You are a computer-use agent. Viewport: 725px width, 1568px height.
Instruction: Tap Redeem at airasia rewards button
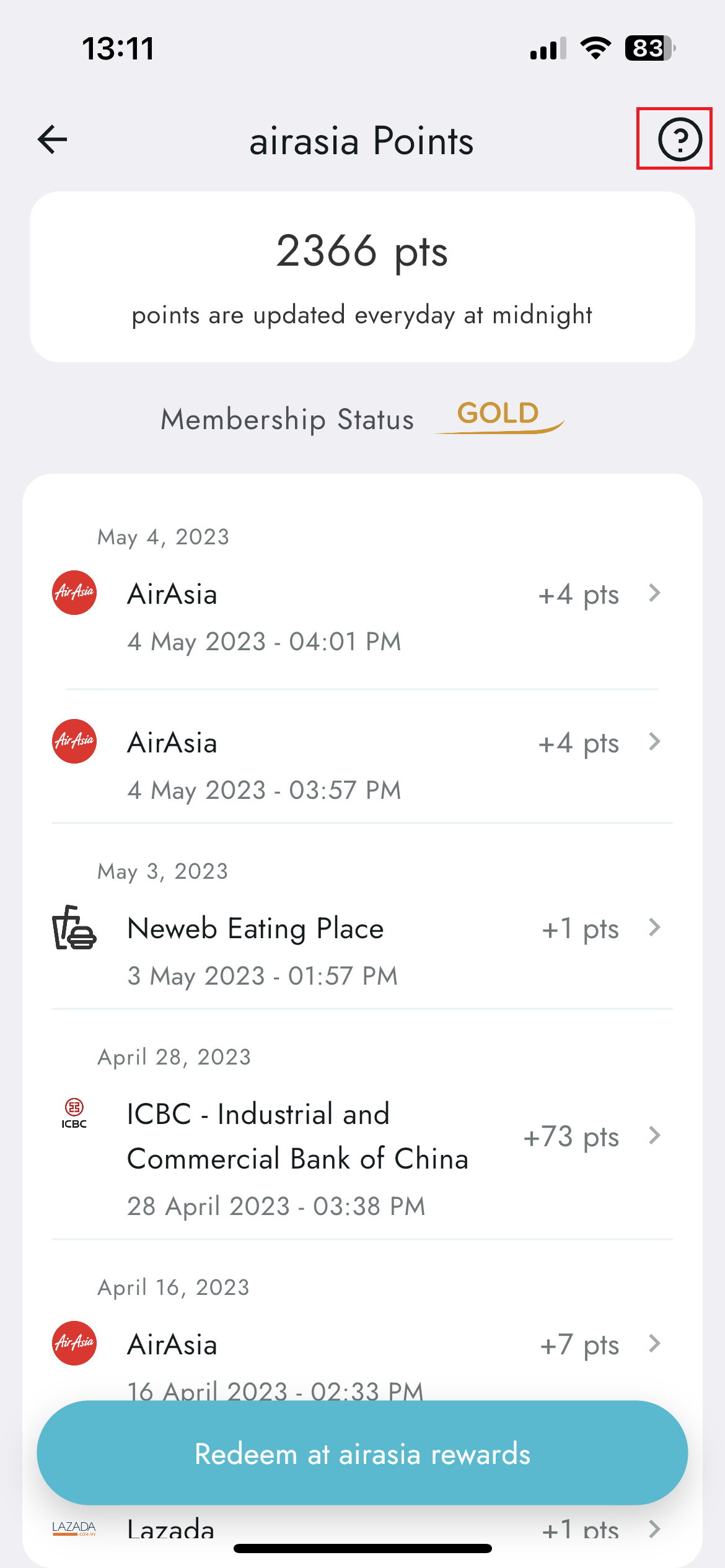tap(362, 1453)
